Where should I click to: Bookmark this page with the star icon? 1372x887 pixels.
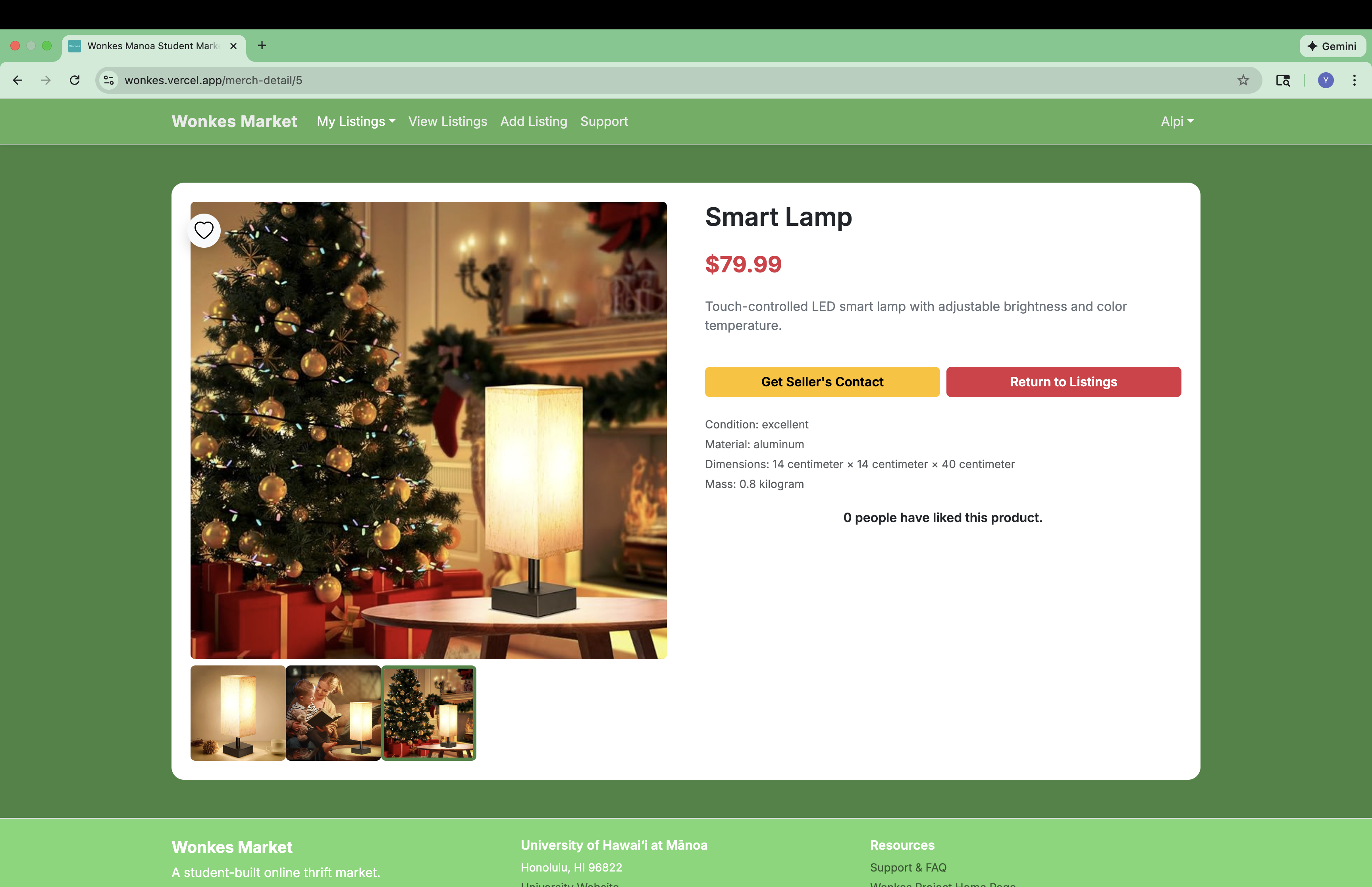pyautogui.click(x=1243, y=80)
